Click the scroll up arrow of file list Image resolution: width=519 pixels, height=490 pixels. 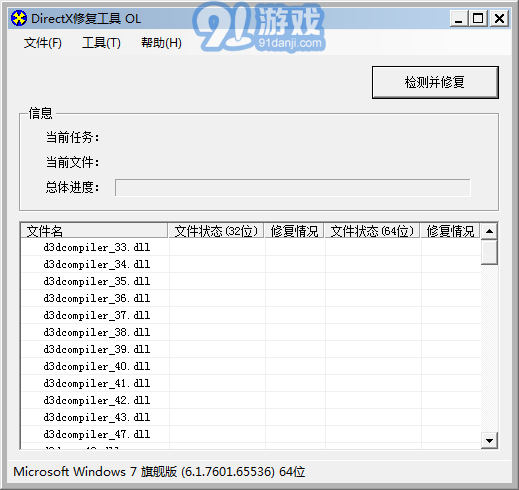pyautogui.click(x=489, y=231)
